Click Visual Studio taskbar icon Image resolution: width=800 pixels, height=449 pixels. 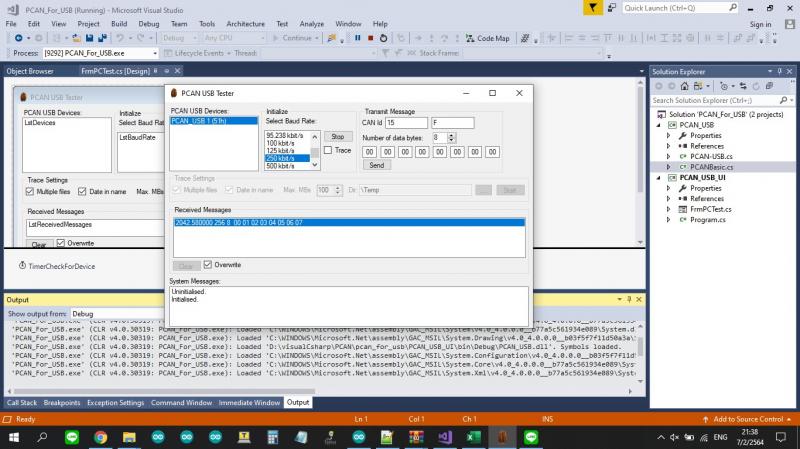445,437
